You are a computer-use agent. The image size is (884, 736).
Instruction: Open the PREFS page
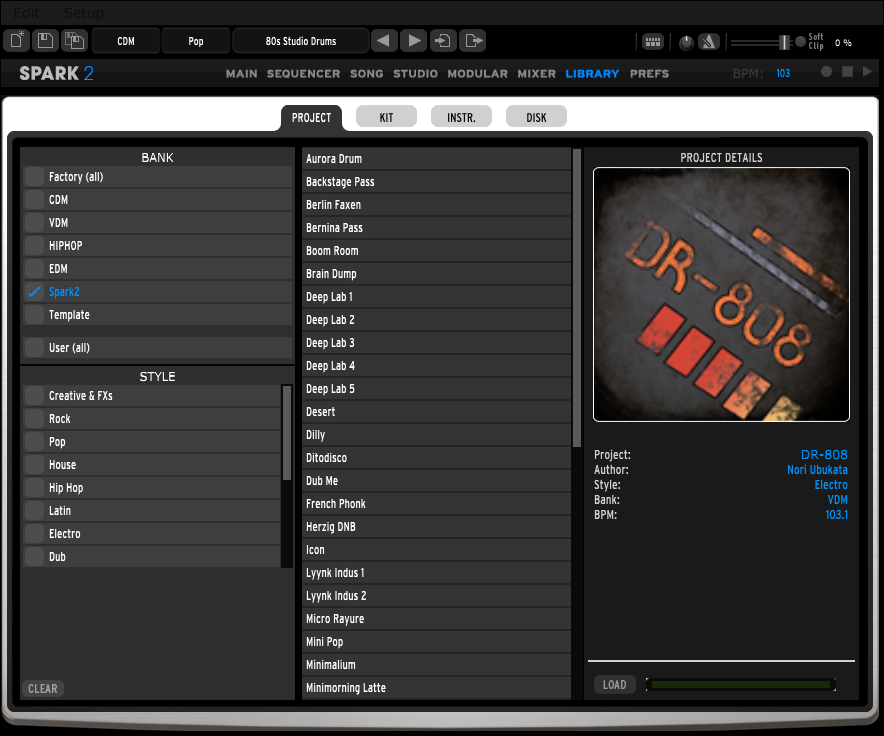[649, 73]
